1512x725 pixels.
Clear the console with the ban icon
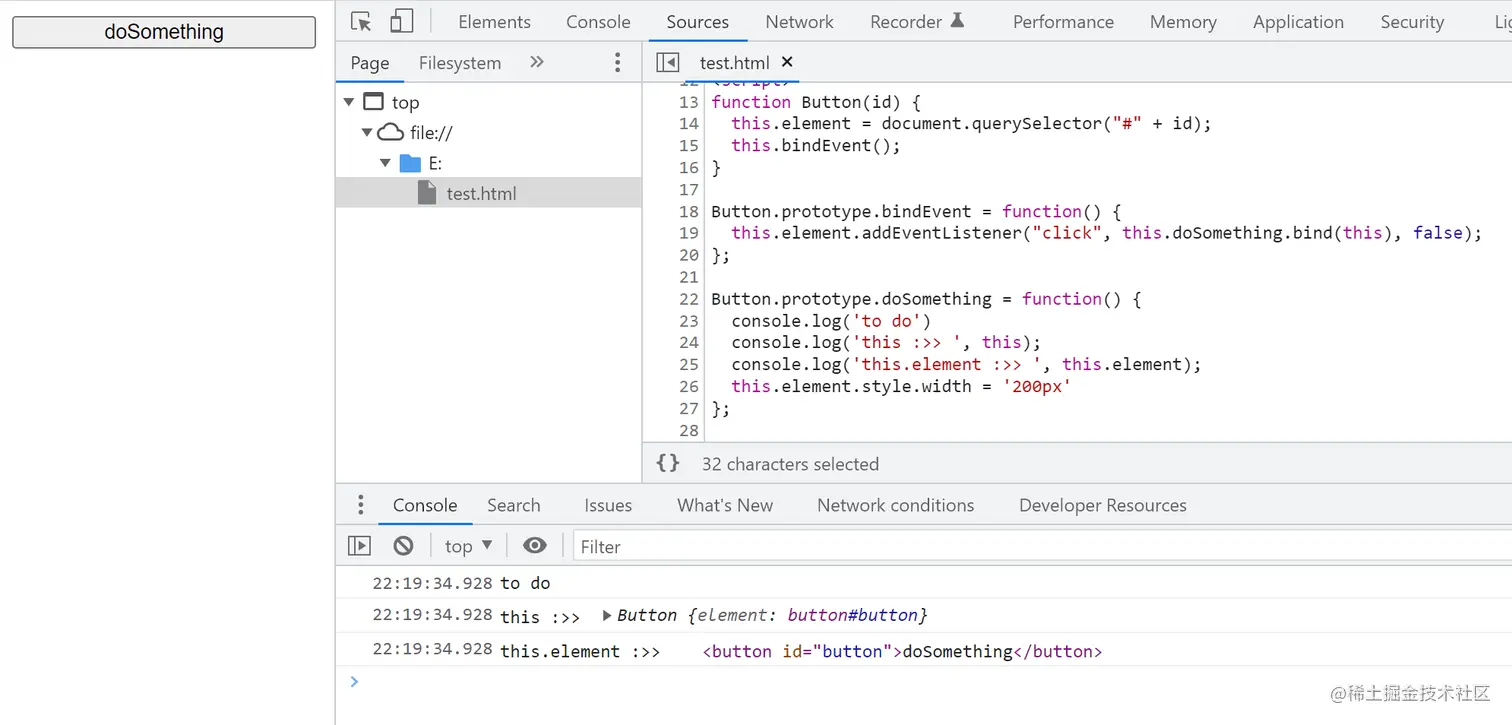[x=403, y=545]
